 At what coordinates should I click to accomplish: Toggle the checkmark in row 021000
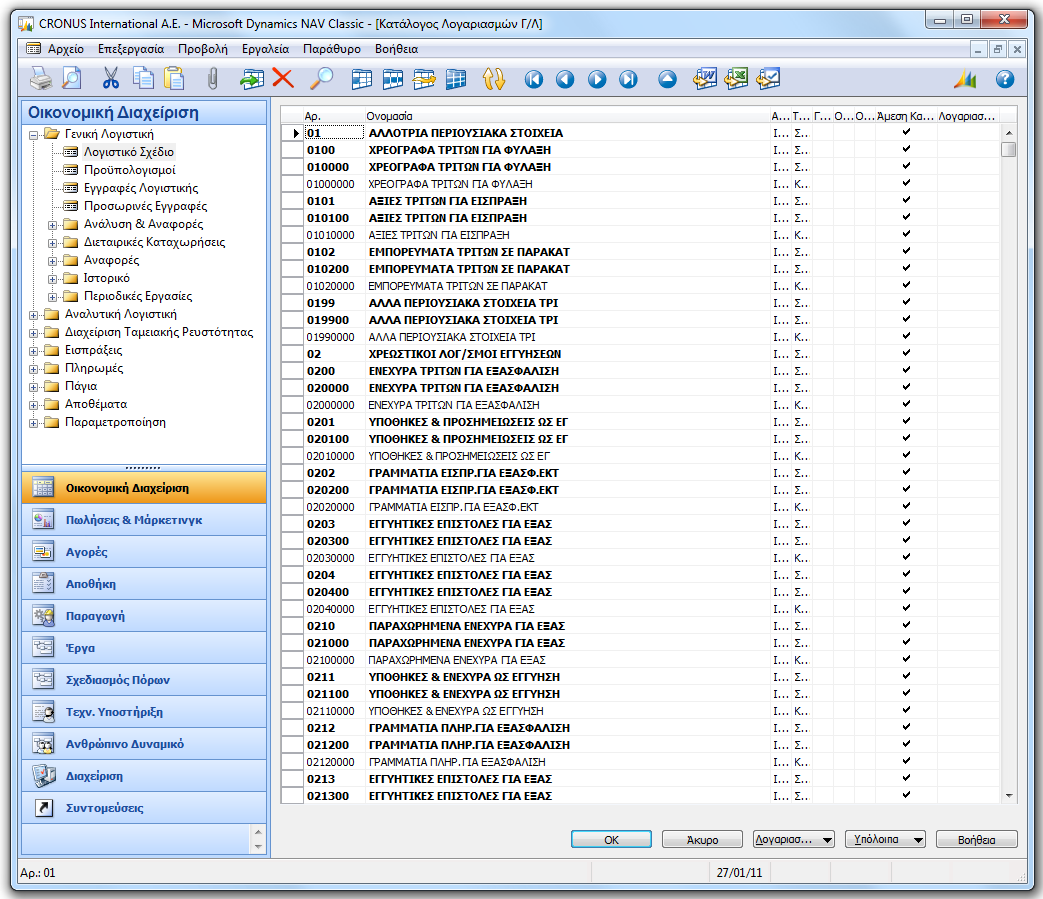[x=906, y=642]
